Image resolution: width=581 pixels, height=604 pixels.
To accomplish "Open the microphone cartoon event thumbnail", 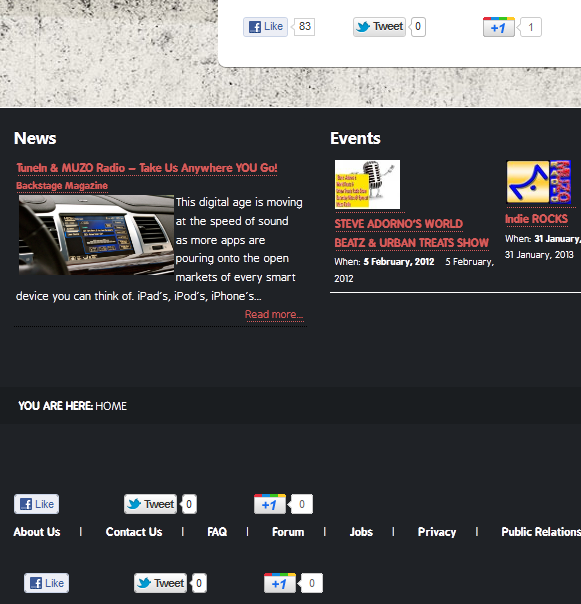I will point(367,185).
